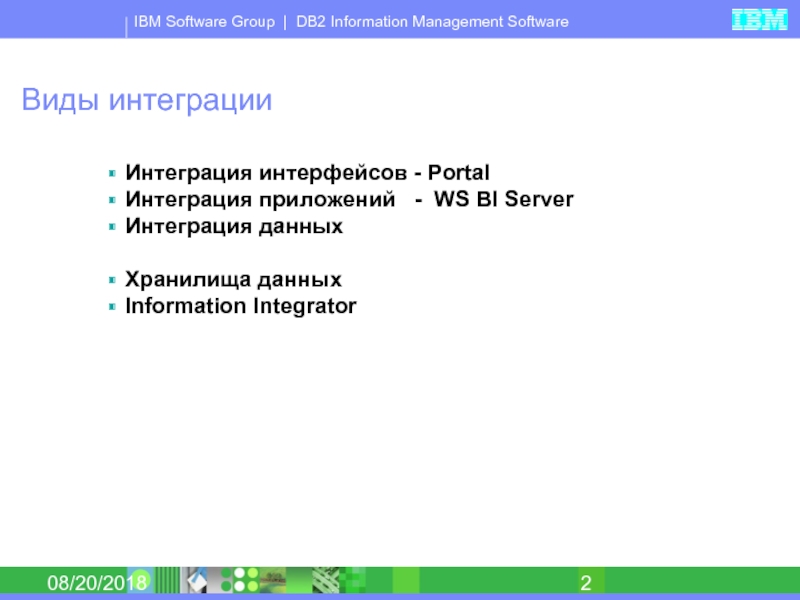The height and width of the screenshot is (600, 800).
Task: Select the line "Information Integrator"
Action: pos(241,306)
